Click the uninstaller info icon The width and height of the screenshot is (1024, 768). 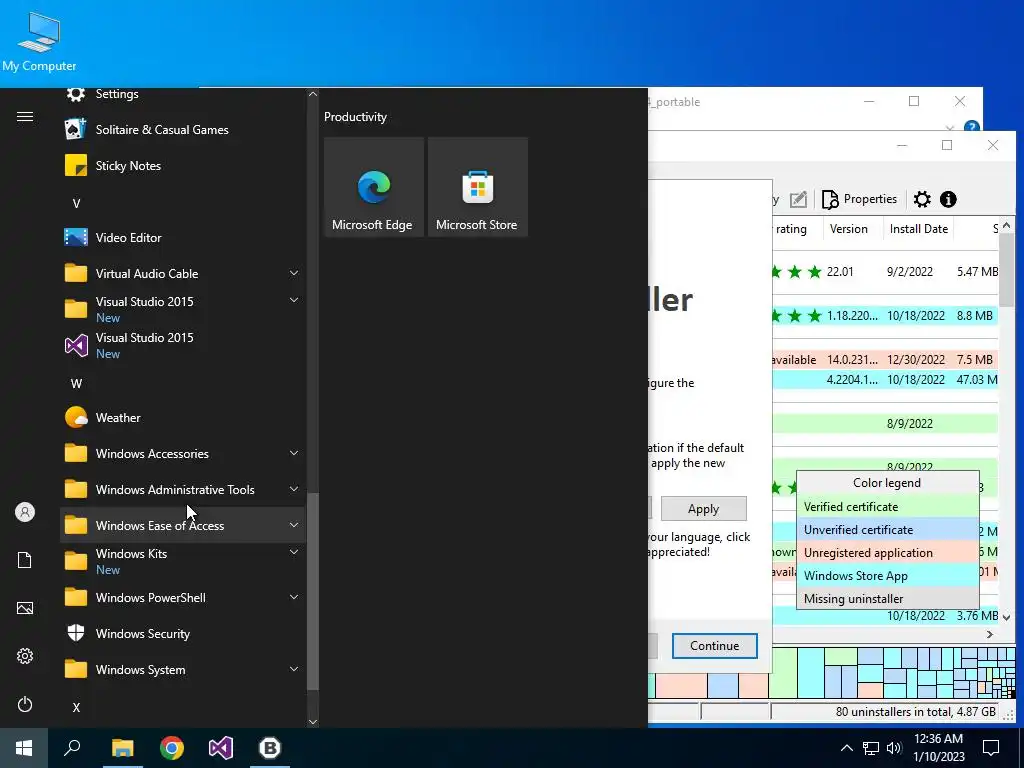click(948, 199)
